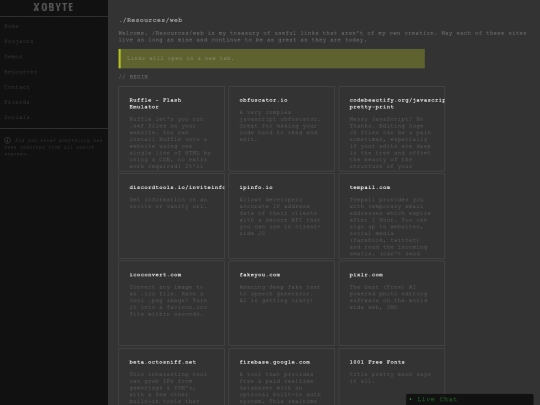This screenshot has height=405, width=540.
Task: Click the 'Links will open in a new tab' notice
Action: pos(271,59)
